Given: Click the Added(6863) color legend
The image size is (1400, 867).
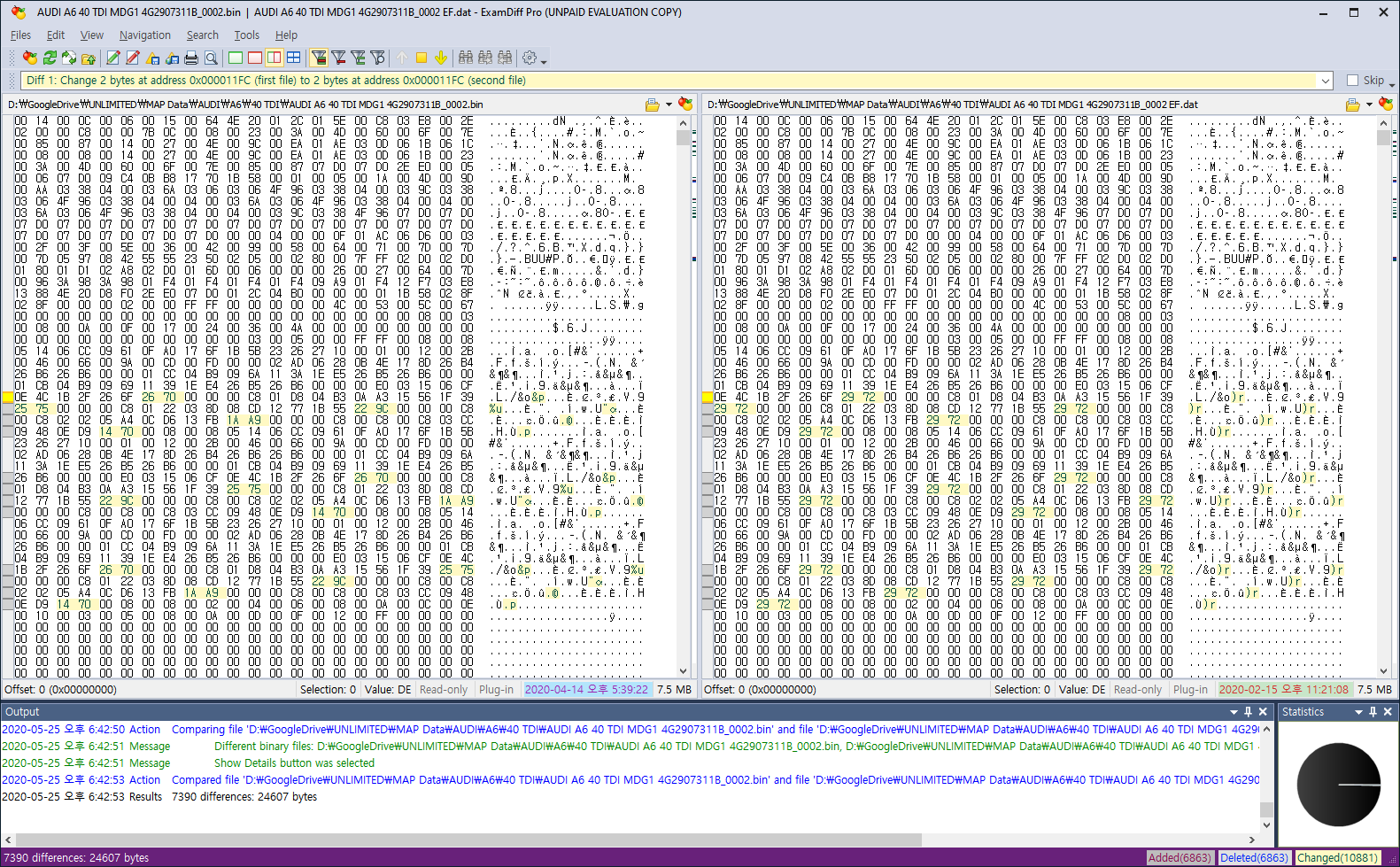Looking at the screenshot, I should (1180, 857).
